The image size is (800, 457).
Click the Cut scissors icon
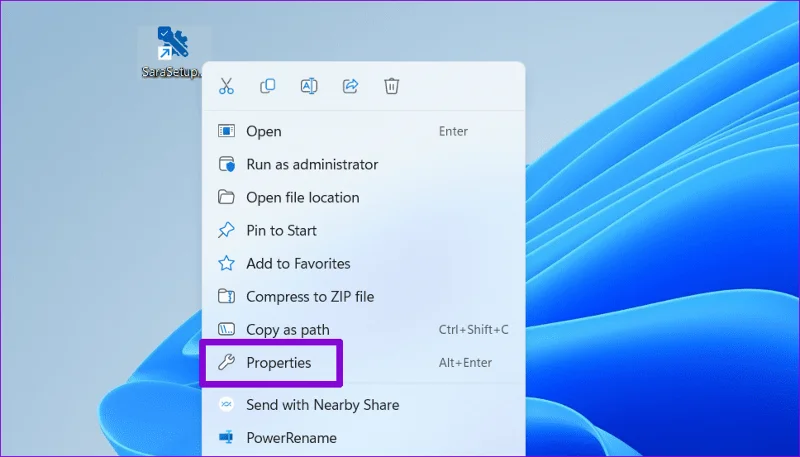pos(226,86)
